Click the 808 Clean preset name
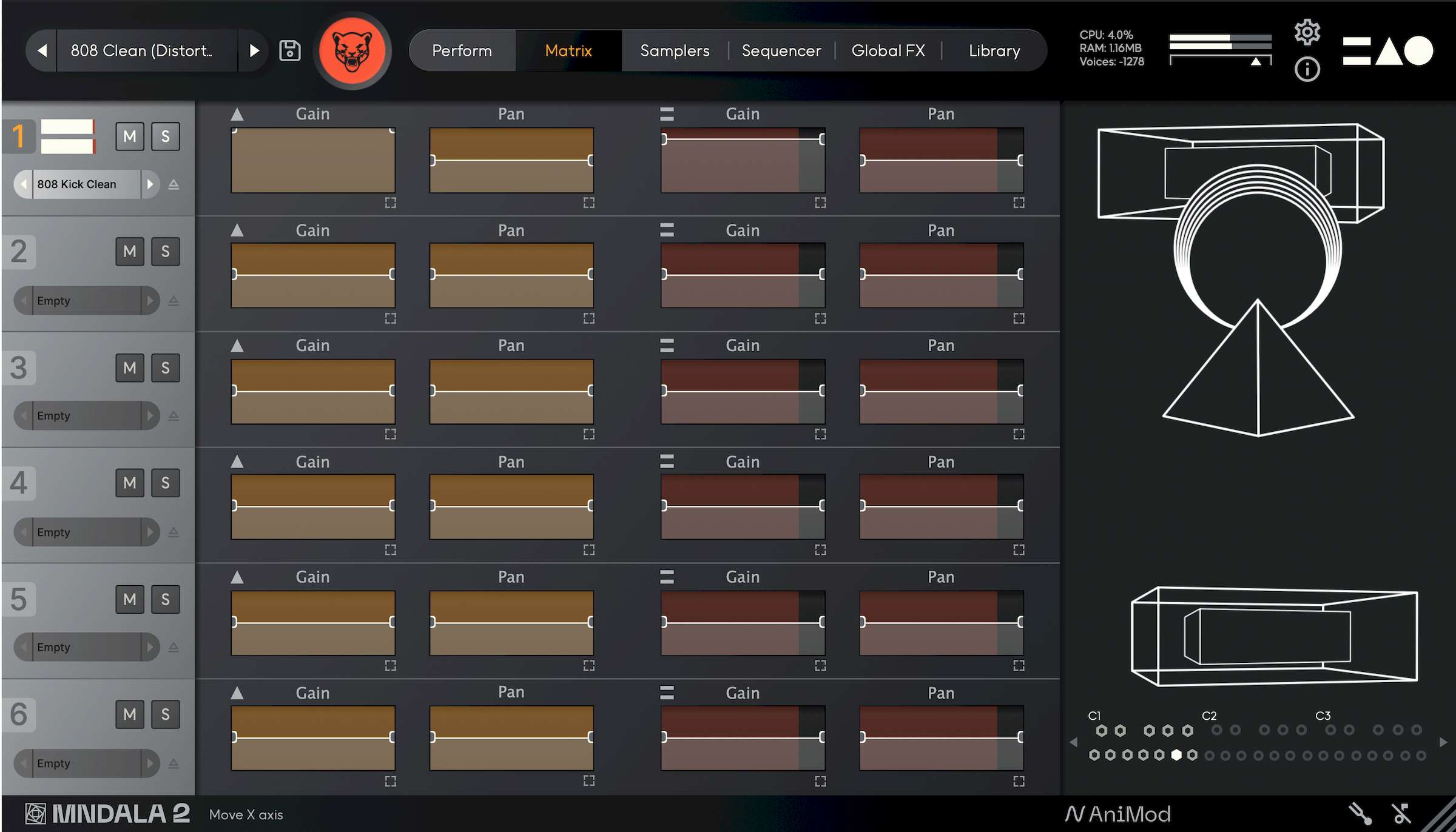1456x832 pixels. tap(141, 50)
